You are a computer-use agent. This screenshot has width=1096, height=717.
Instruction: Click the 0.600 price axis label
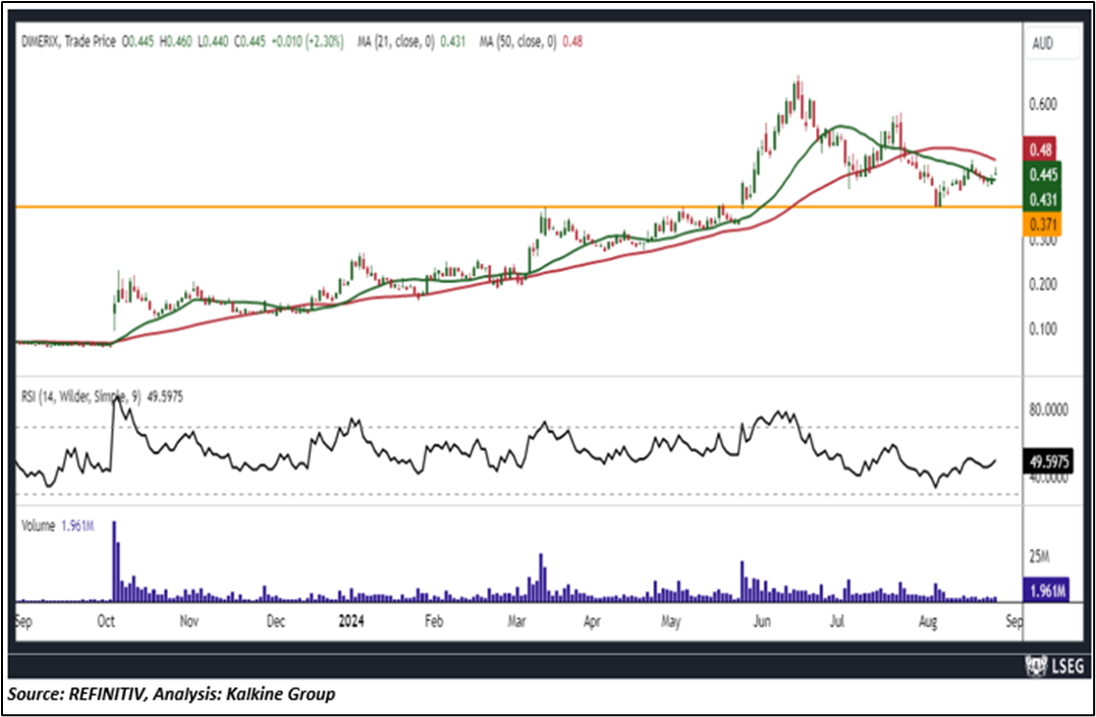point(1043,103)
